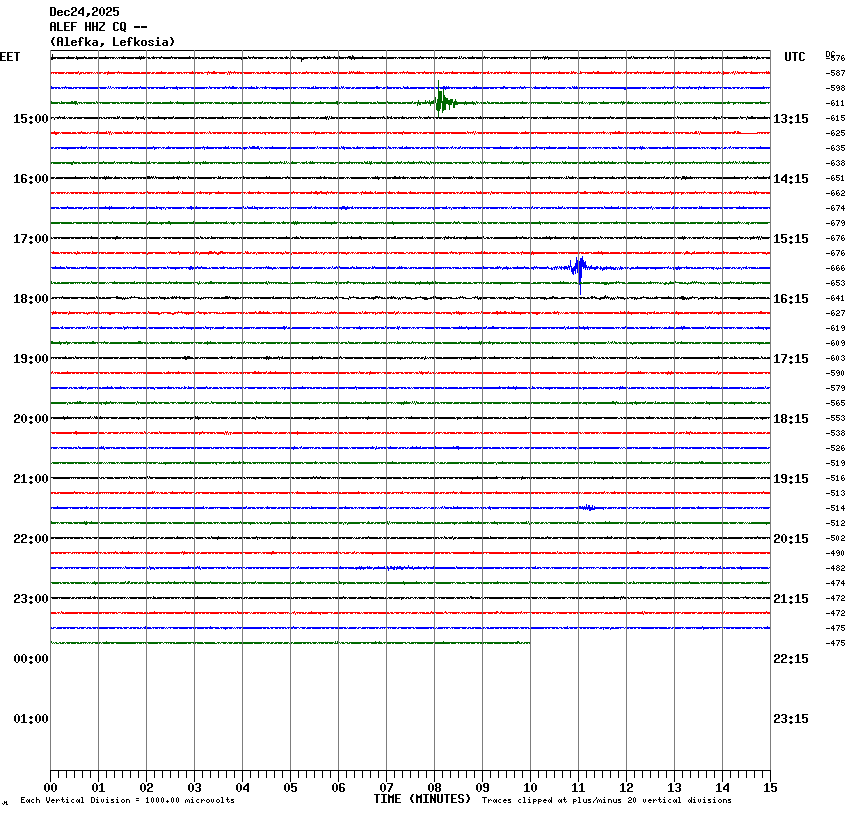Click the 16:15 UTC time label
Viewport: 850px width, 814px height.
[x=790, y=299]
